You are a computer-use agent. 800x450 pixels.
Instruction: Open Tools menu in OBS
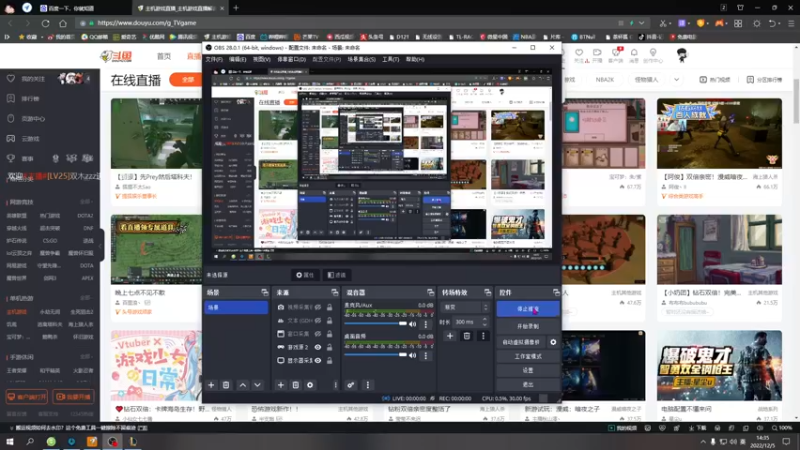390,59
